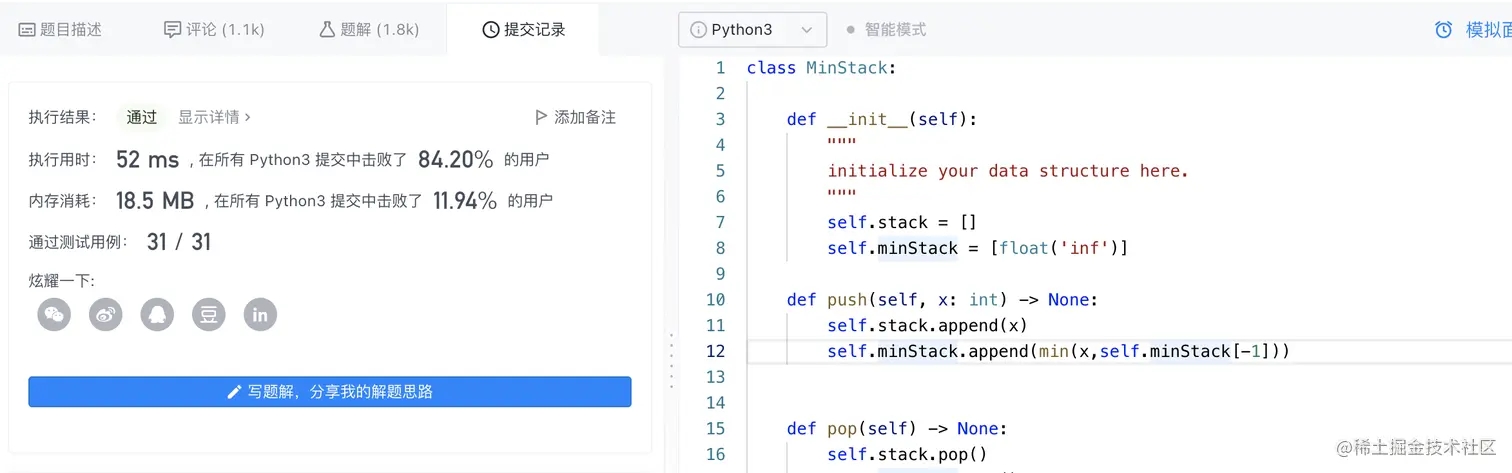The height and width of the screenshot is (473, 1512).
Task: Select the 提交记录 tab
Action: coord(523,30)
